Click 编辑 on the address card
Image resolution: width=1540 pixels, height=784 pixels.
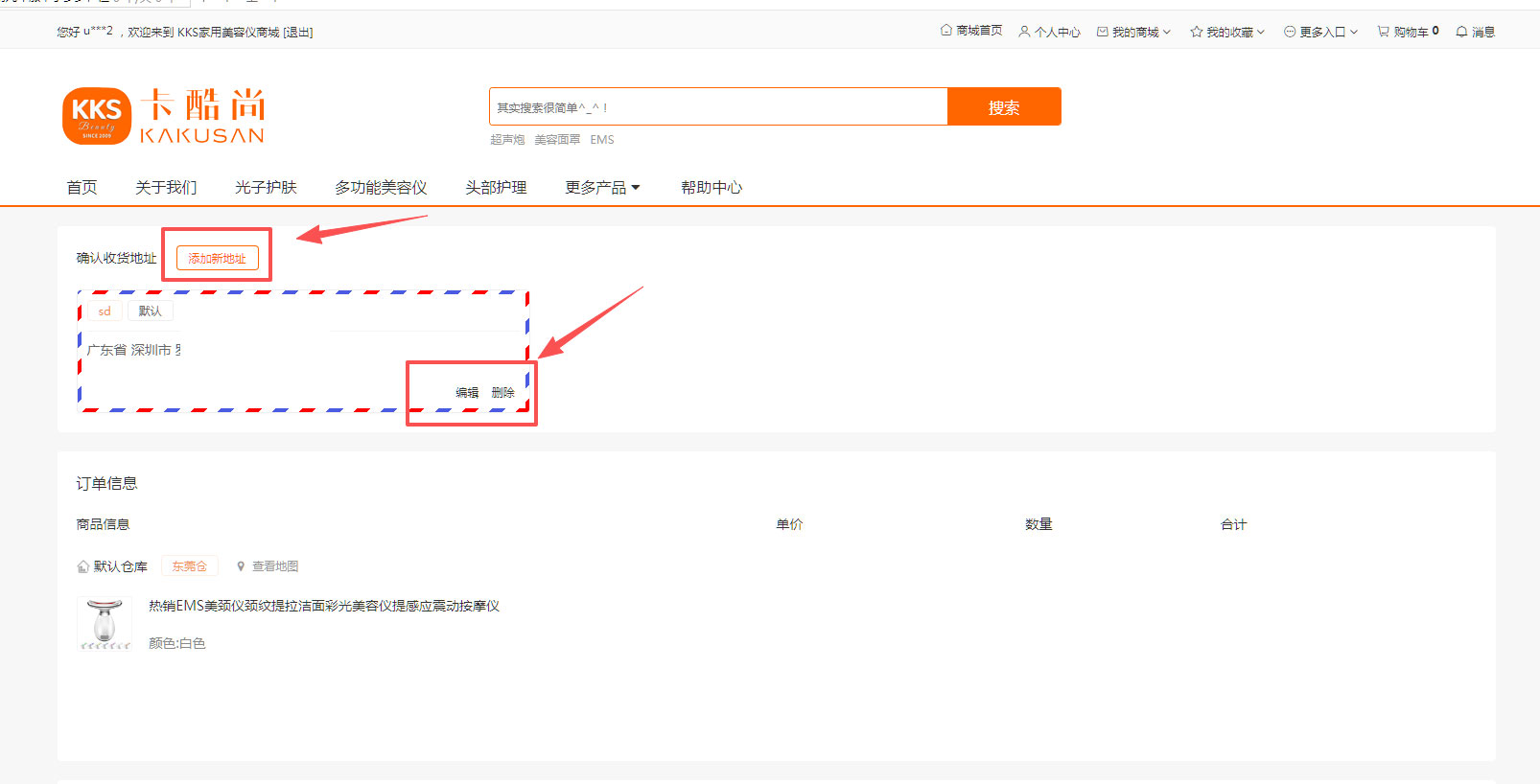(467, 392)
